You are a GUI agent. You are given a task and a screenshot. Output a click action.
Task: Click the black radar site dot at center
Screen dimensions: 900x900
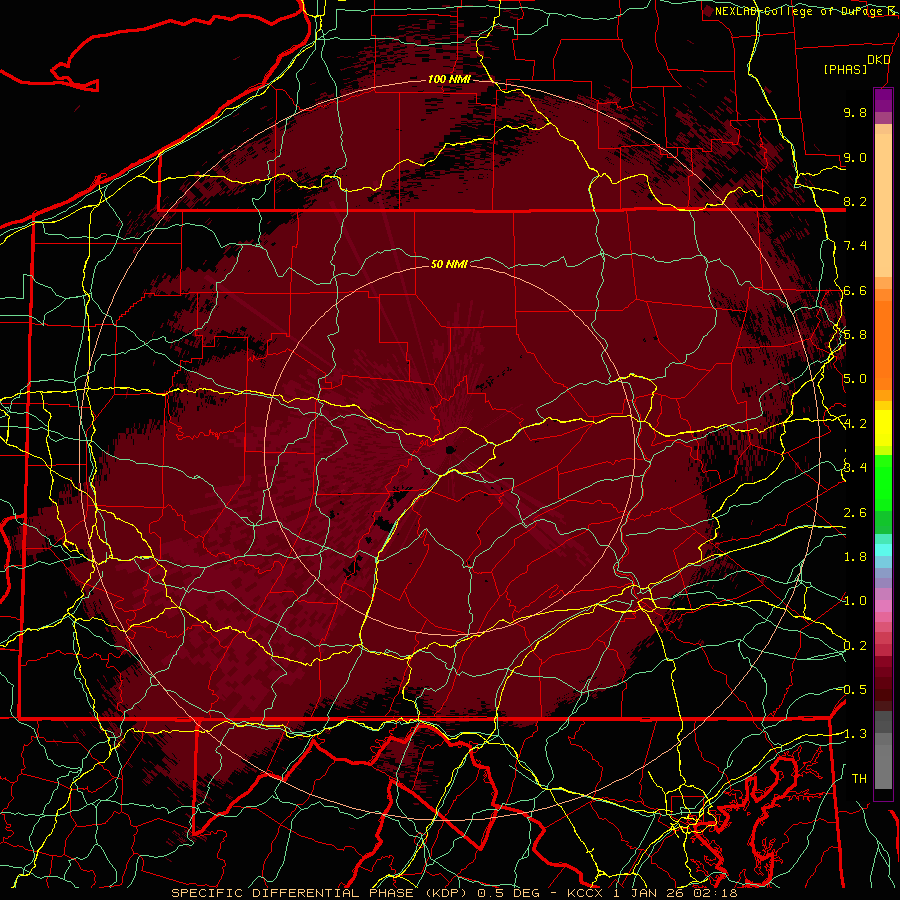tap(450, 450)
